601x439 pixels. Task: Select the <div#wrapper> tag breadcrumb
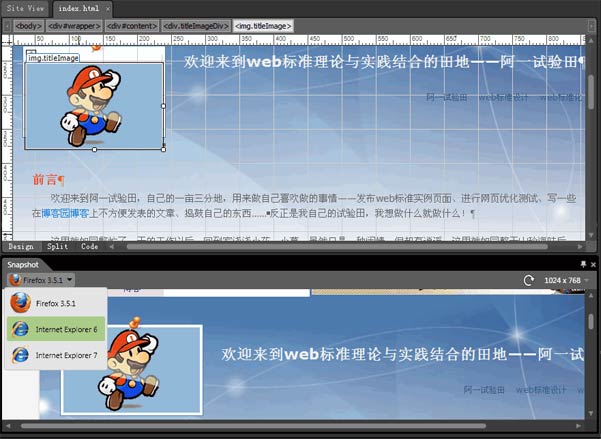pyautogui.click(x=74, y=26)
